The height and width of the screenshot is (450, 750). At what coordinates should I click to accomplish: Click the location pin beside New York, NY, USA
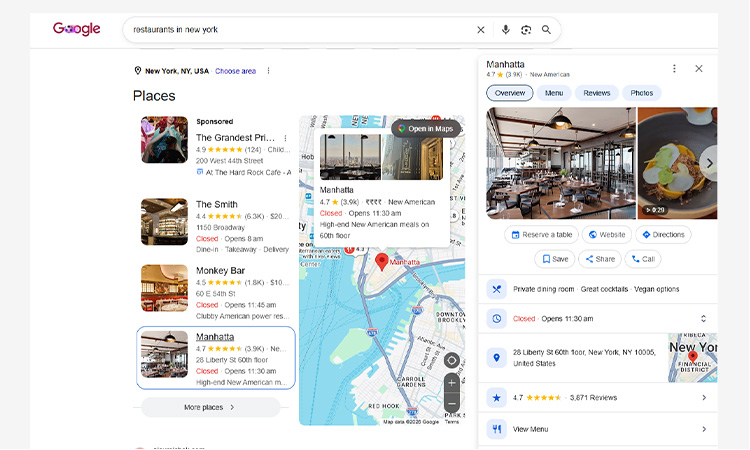(138, 71)
